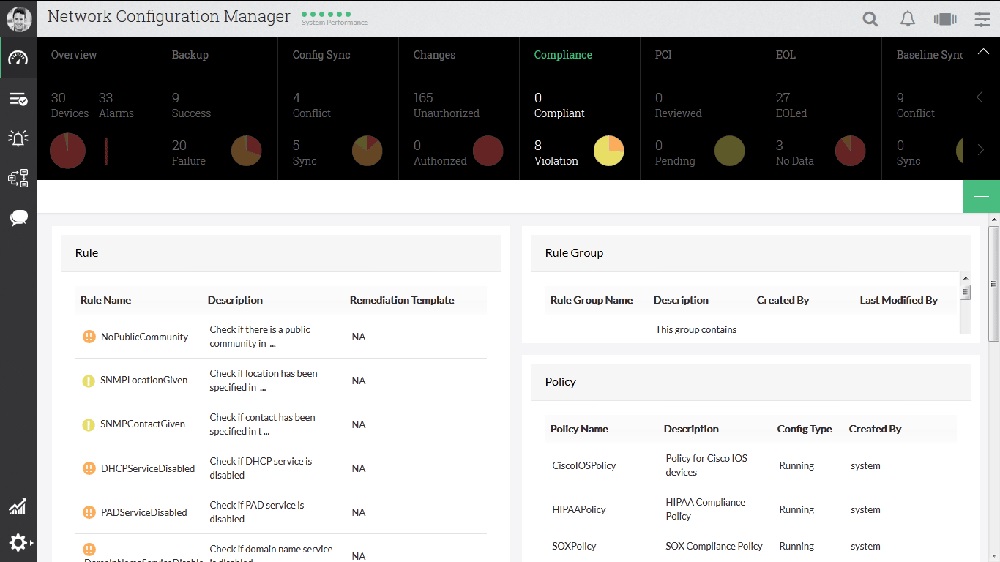The image size is (1000, 562).
Task: Click the Compliance yellow pie chart
Action: [609, 151]
